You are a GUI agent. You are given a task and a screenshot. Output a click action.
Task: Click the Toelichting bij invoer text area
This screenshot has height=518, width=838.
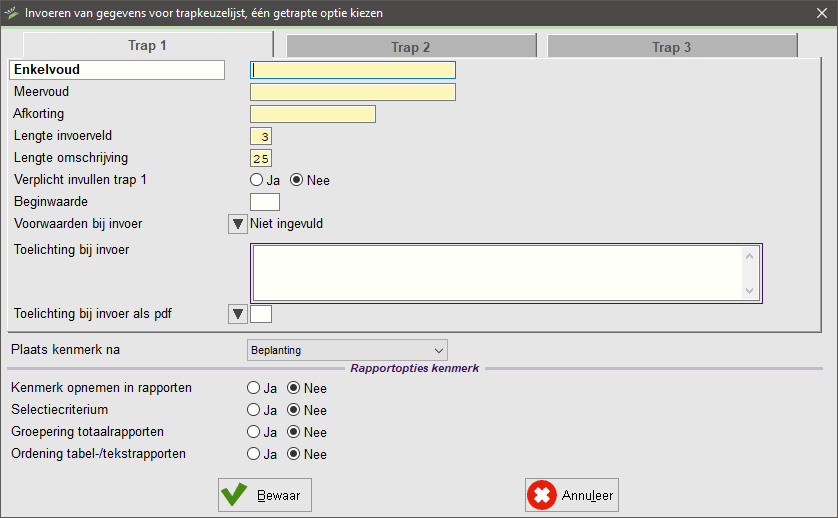tap(497, 272)
